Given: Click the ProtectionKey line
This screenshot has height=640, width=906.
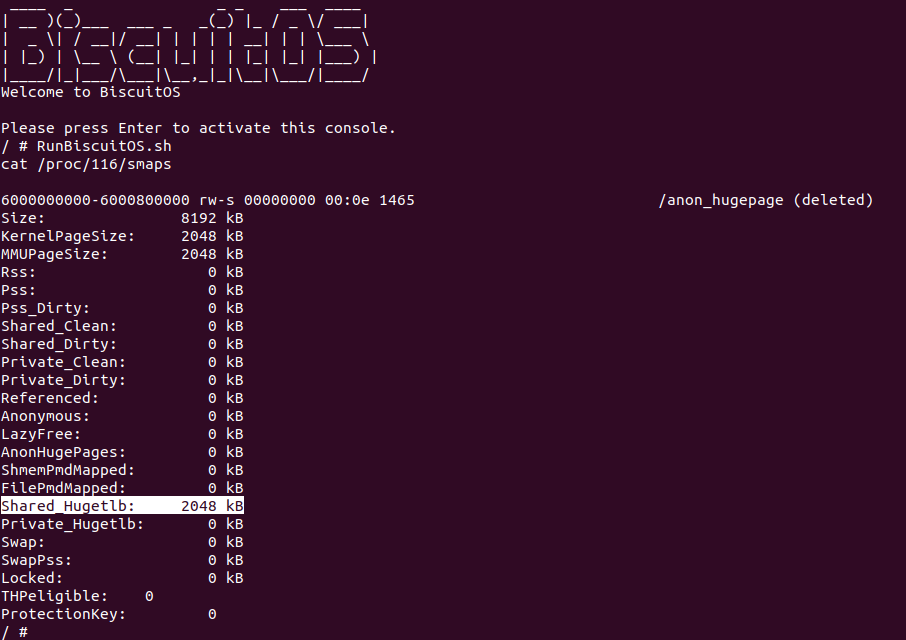Looking at the screenshot, I should point(108,614).
